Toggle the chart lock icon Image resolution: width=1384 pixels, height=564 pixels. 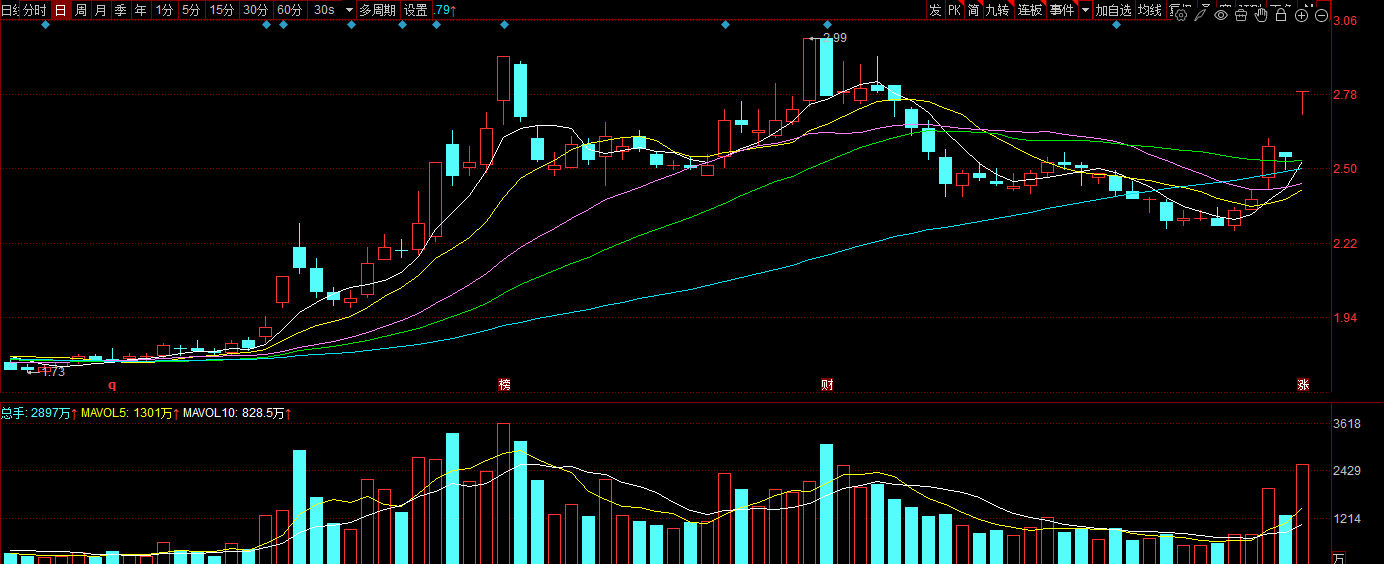1281,15
